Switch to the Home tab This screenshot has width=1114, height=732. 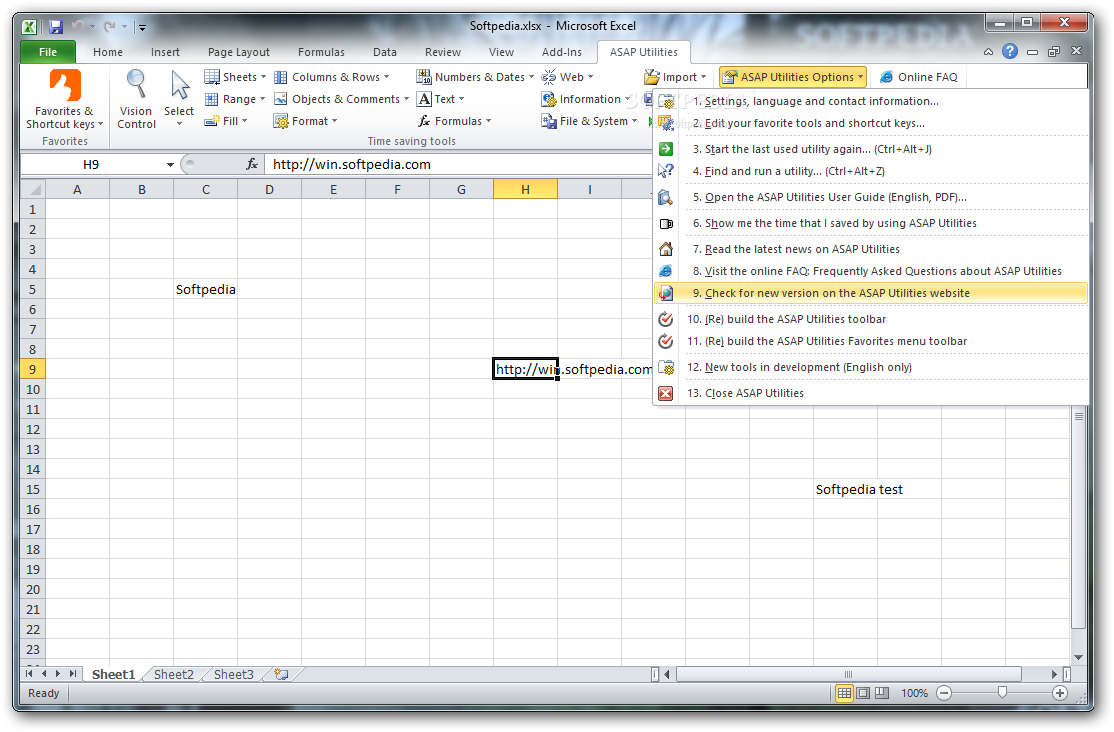[x=107, y=52]
